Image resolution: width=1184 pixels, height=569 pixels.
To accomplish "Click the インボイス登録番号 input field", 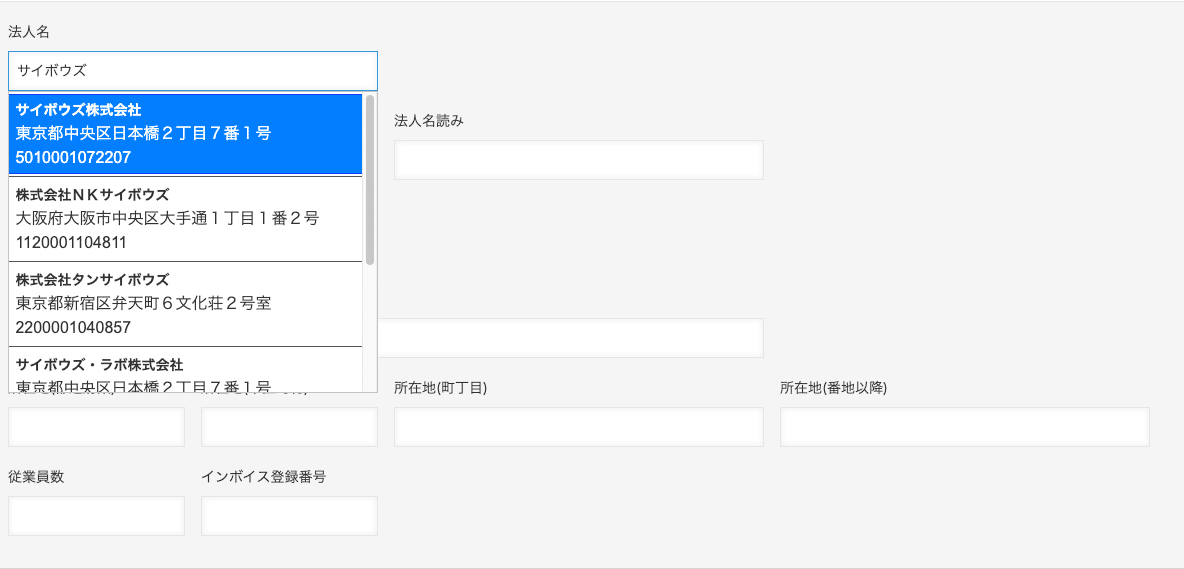I will pyautogui.click(x=289, y=516).
